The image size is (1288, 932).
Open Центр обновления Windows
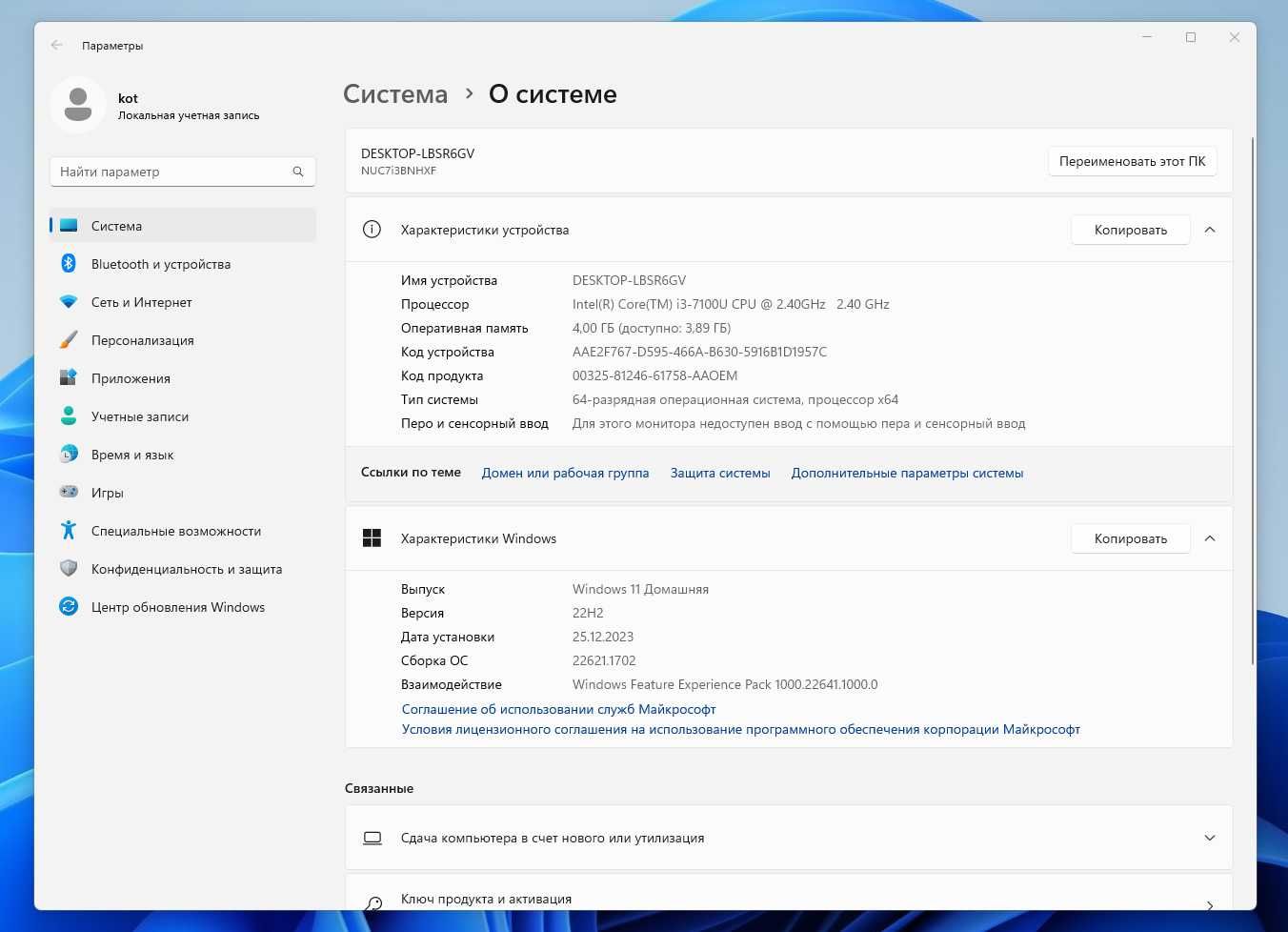pos(183,607)
